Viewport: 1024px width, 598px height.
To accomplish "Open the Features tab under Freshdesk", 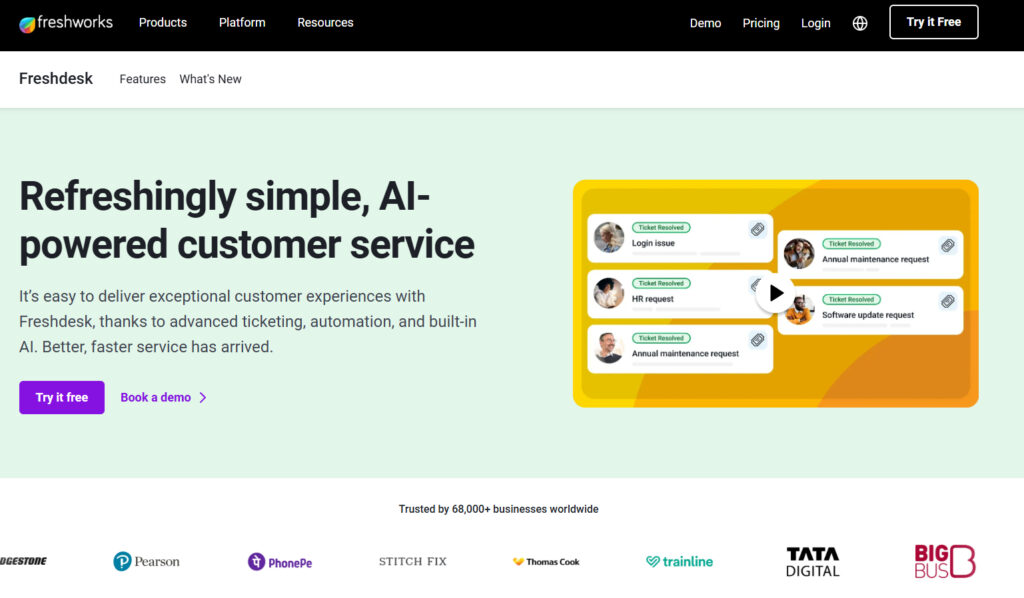I will click(x=142, y=79).
